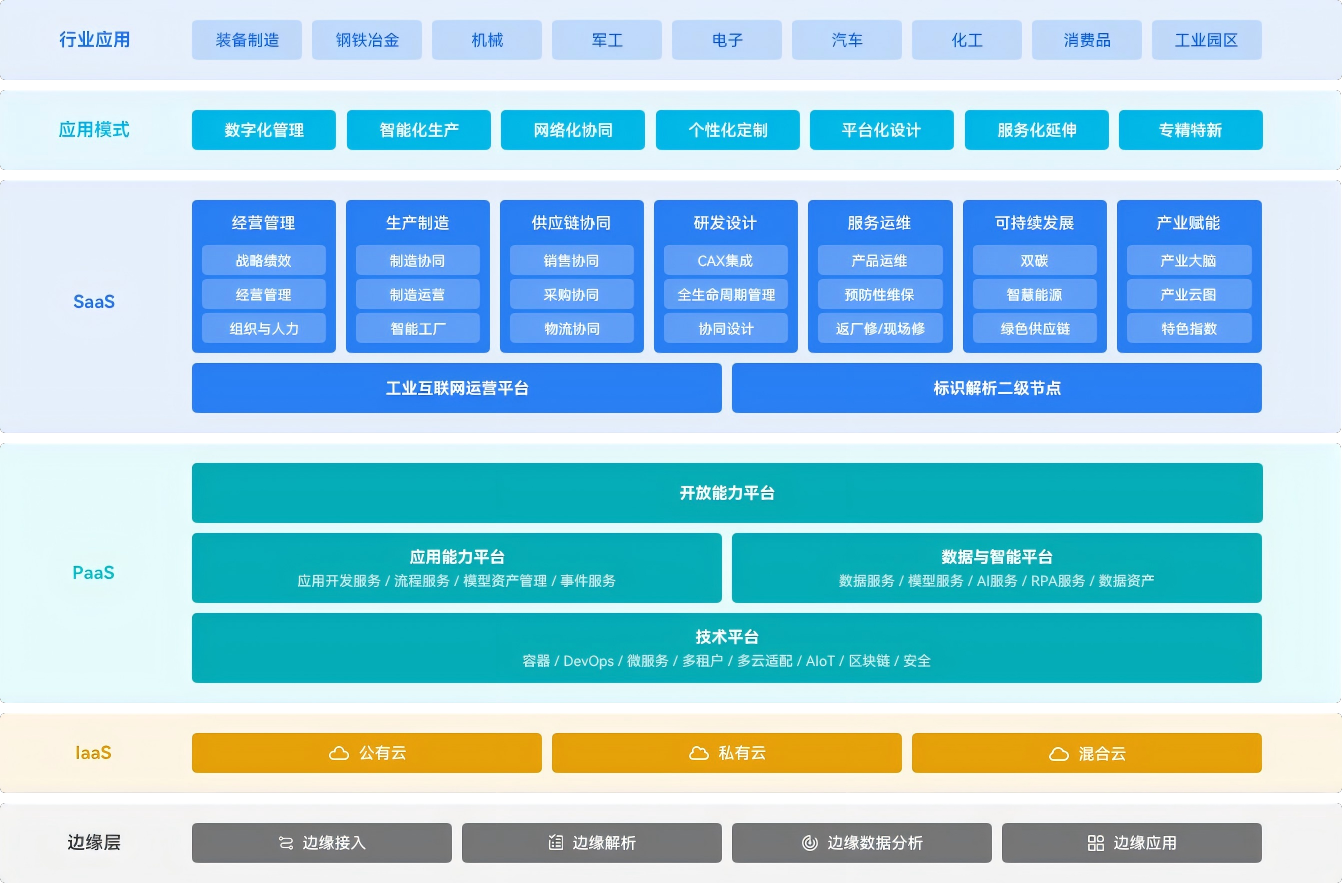Viewport: 1342px width, 883px height.
Task: Click 双碳 under 可持续发展
Action: pyautogui.click(x=1035, y=261)
